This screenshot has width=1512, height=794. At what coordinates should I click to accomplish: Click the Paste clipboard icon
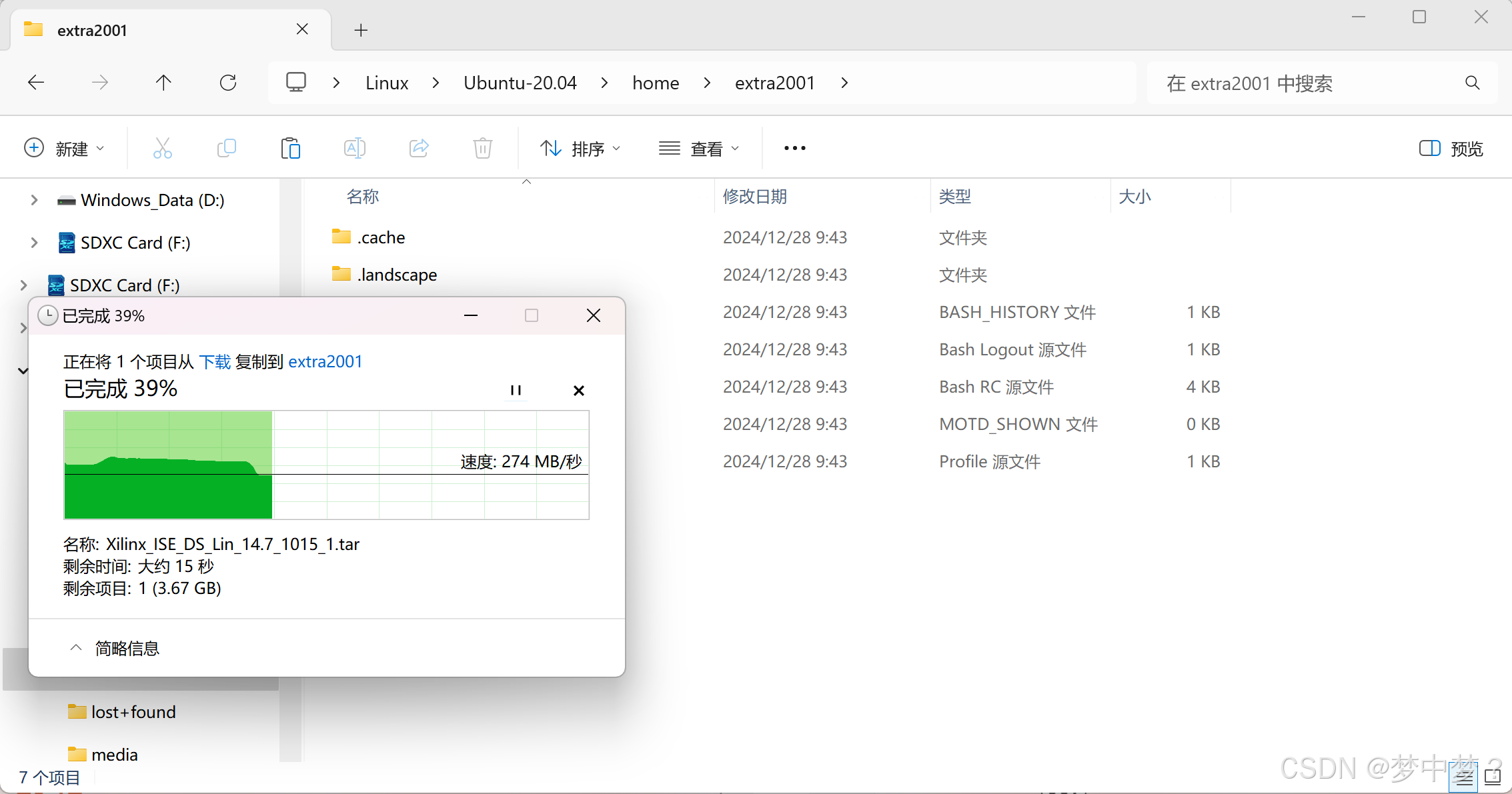click(x=291, y=148)
